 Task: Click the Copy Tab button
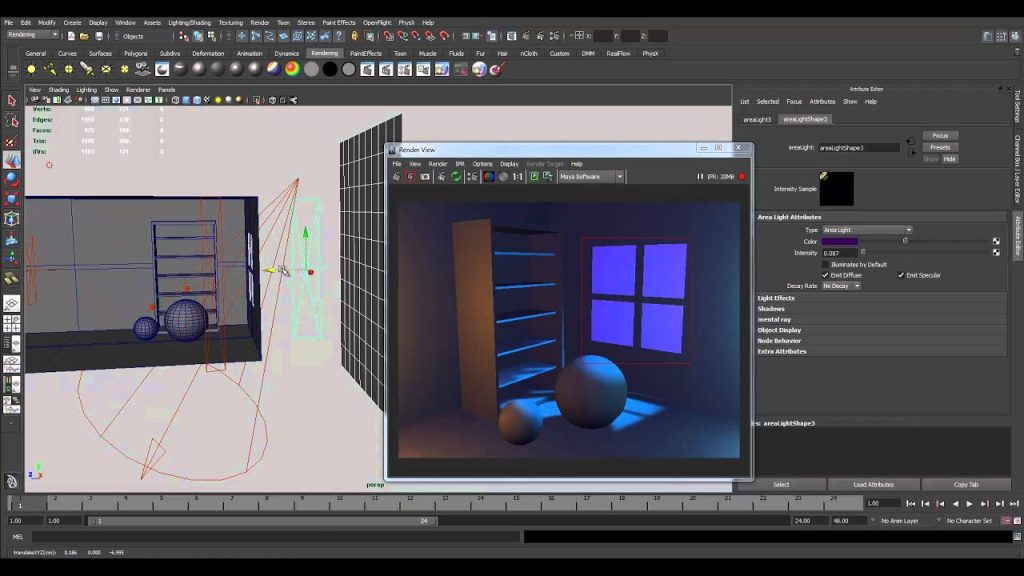point(966,485)
